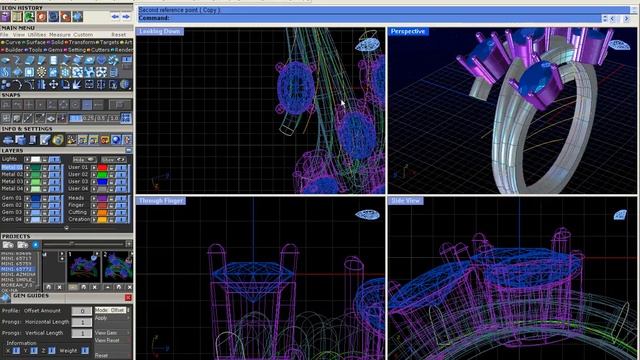Screen dimensions: 640x360
Task: Select the 0.25 snap distance value
Action: point(88,118)
